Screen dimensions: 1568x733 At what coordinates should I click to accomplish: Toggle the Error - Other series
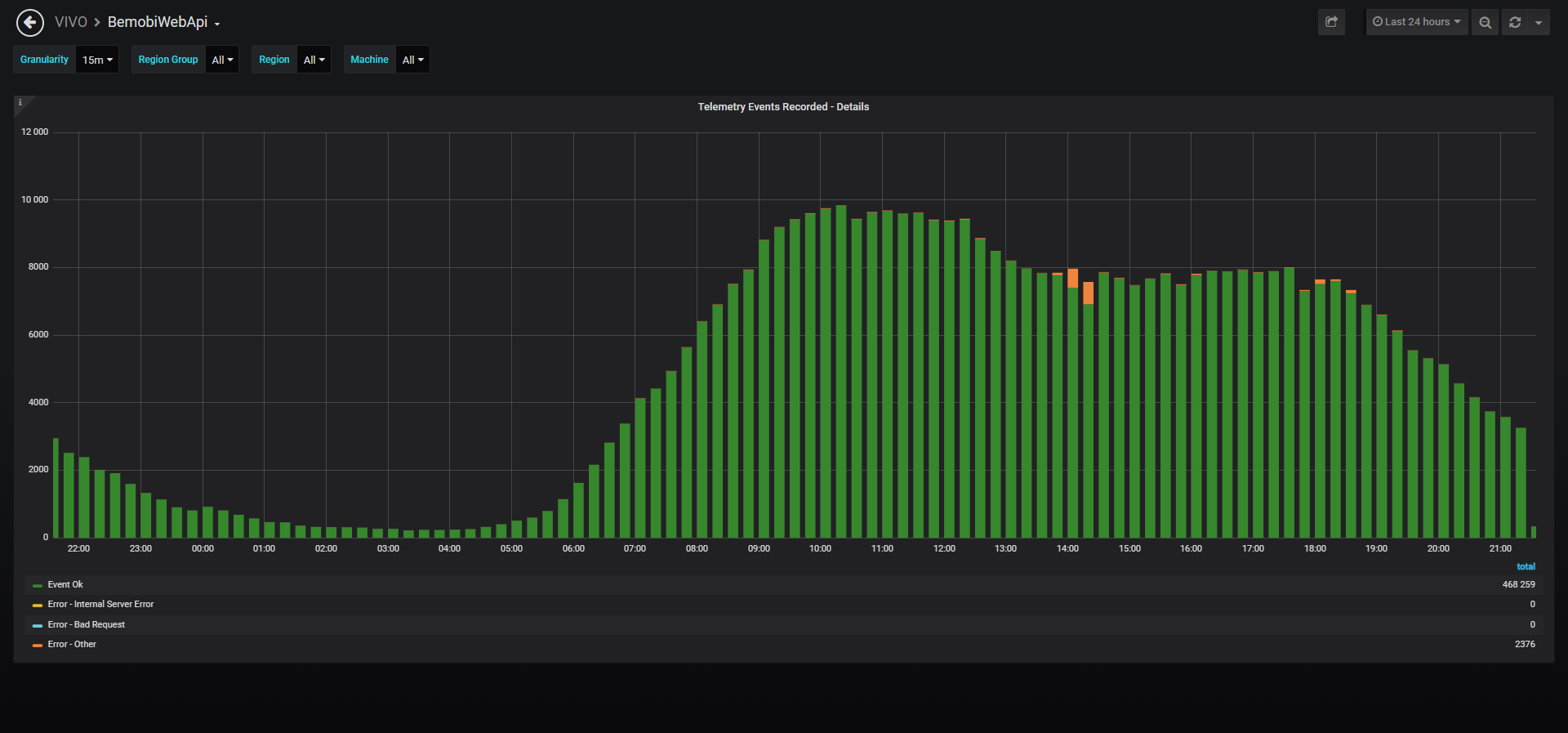72,644
